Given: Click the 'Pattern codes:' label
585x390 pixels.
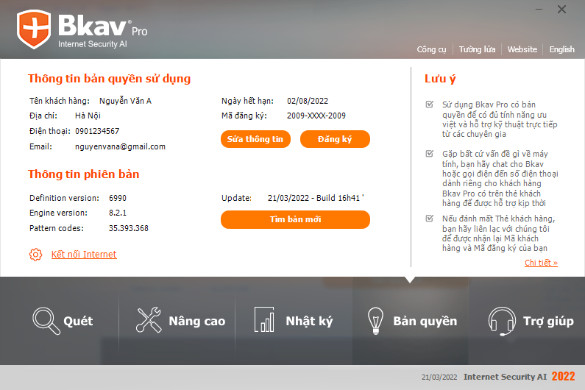Looking at the screenshot, I should 56,228.
